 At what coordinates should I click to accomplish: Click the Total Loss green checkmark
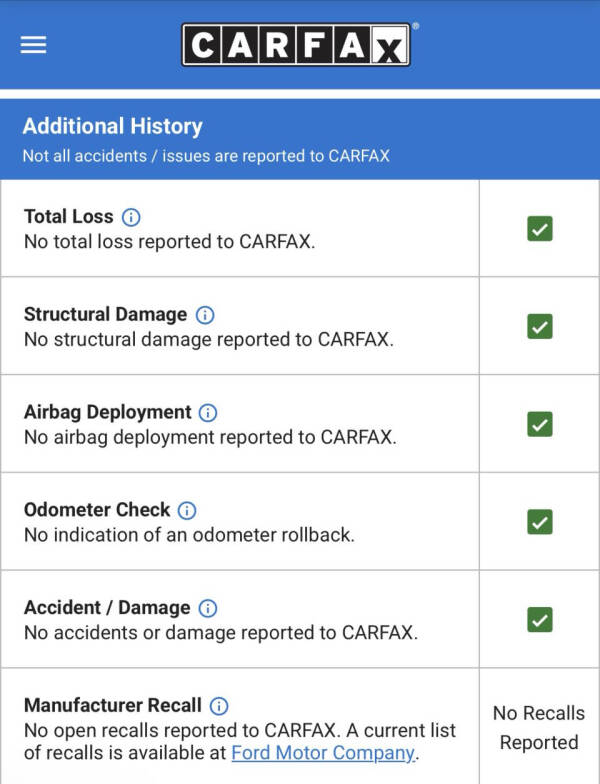click(540, 229)
